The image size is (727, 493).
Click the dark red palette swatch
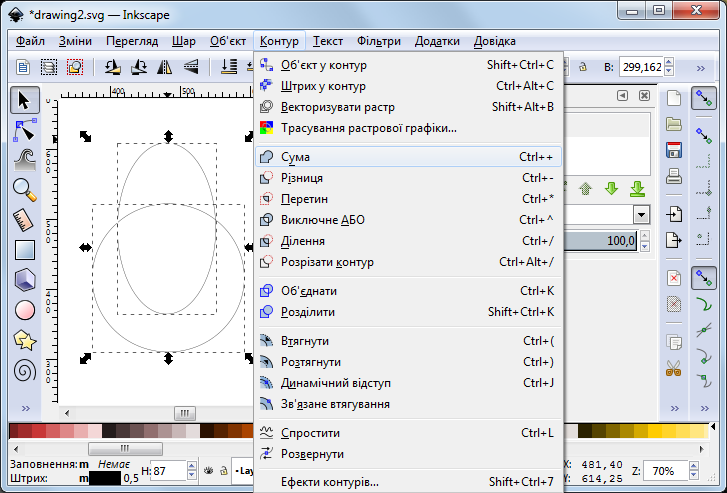pyautogui.click(x=16, y=431)
